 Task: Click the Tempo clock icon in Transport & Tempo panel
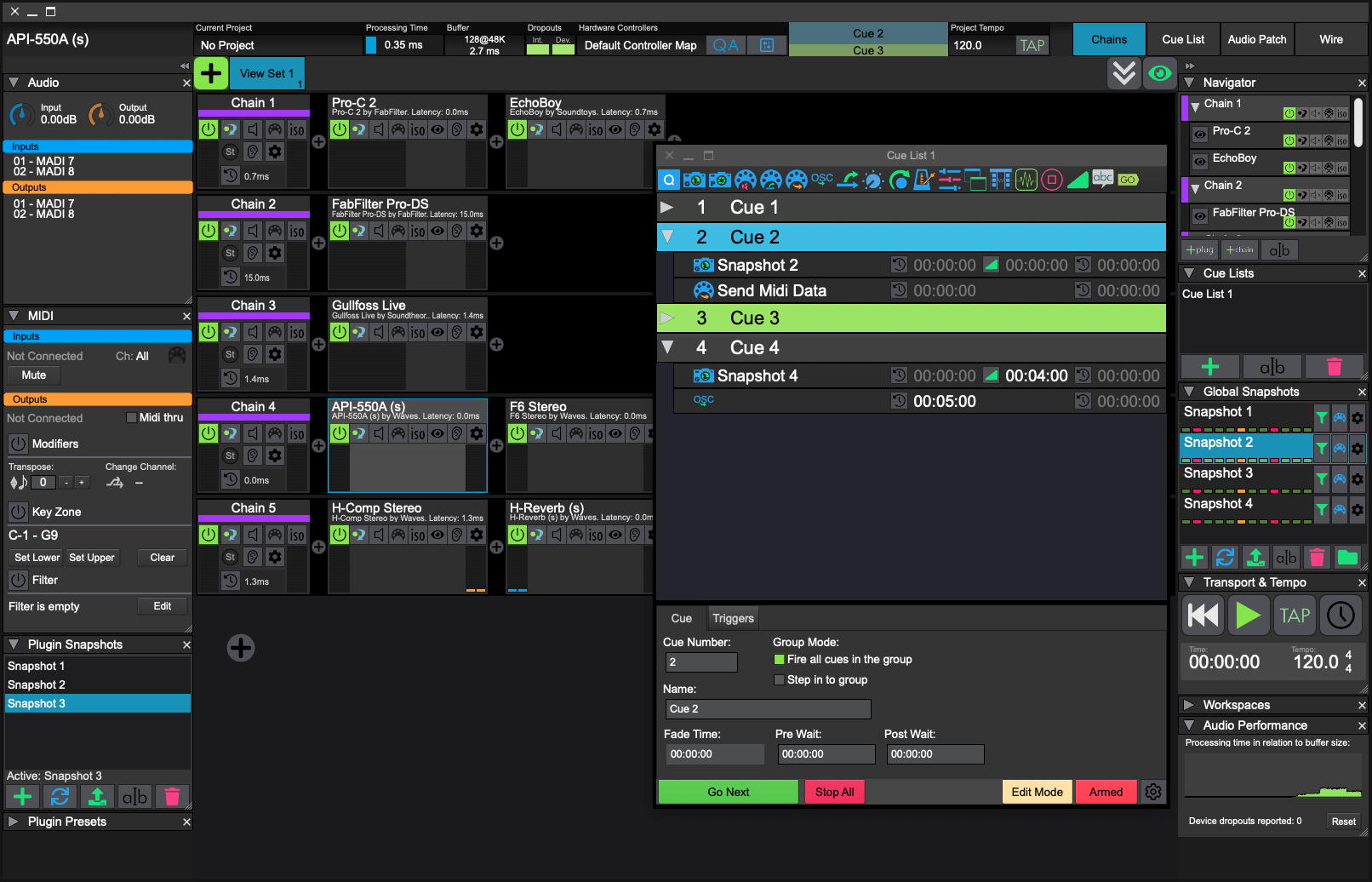(x=1341, y=615)
